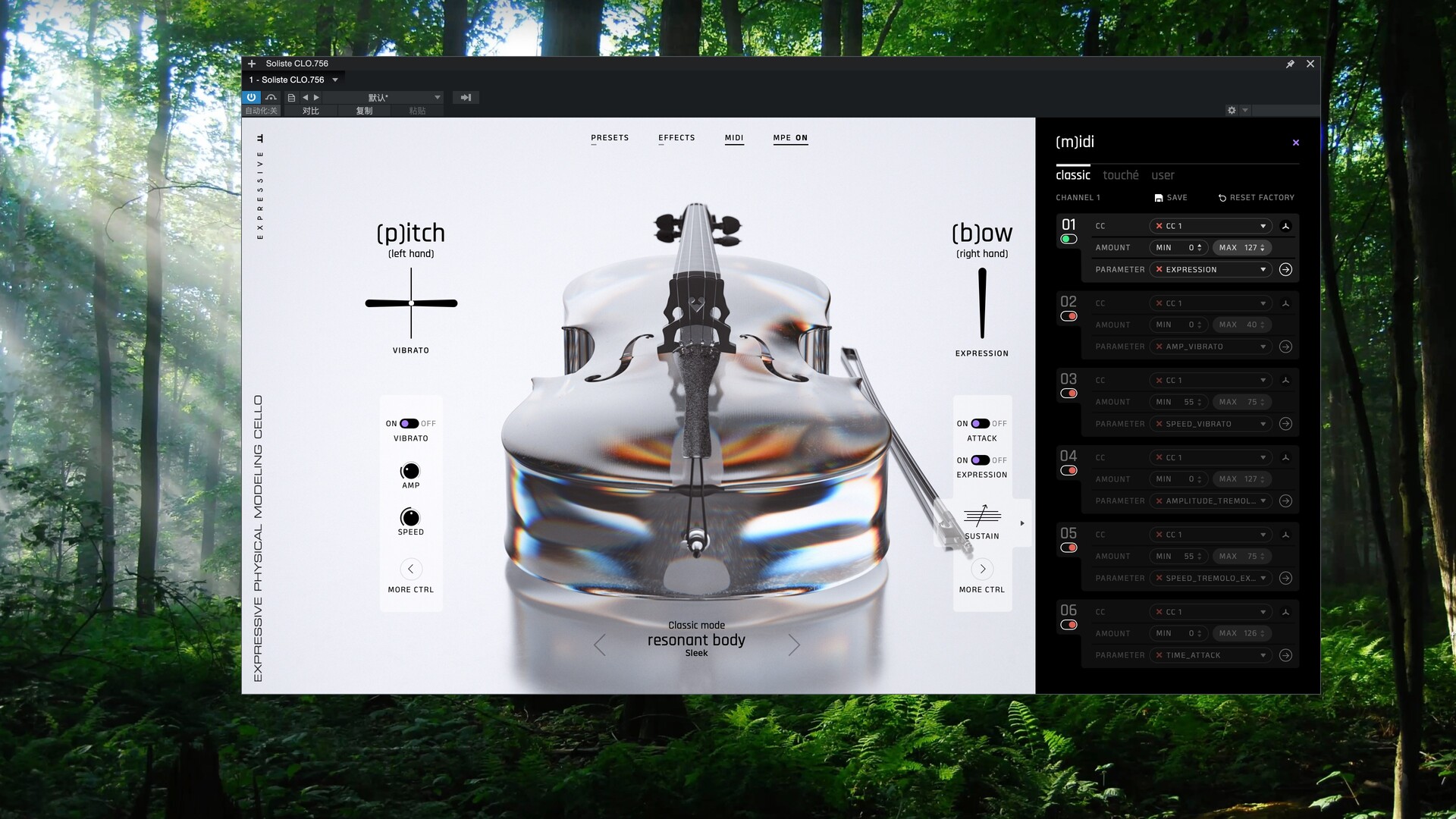1456x819 pixels.
Task: Close the (m)idi panel with purple X
Action: point(1295,143)
